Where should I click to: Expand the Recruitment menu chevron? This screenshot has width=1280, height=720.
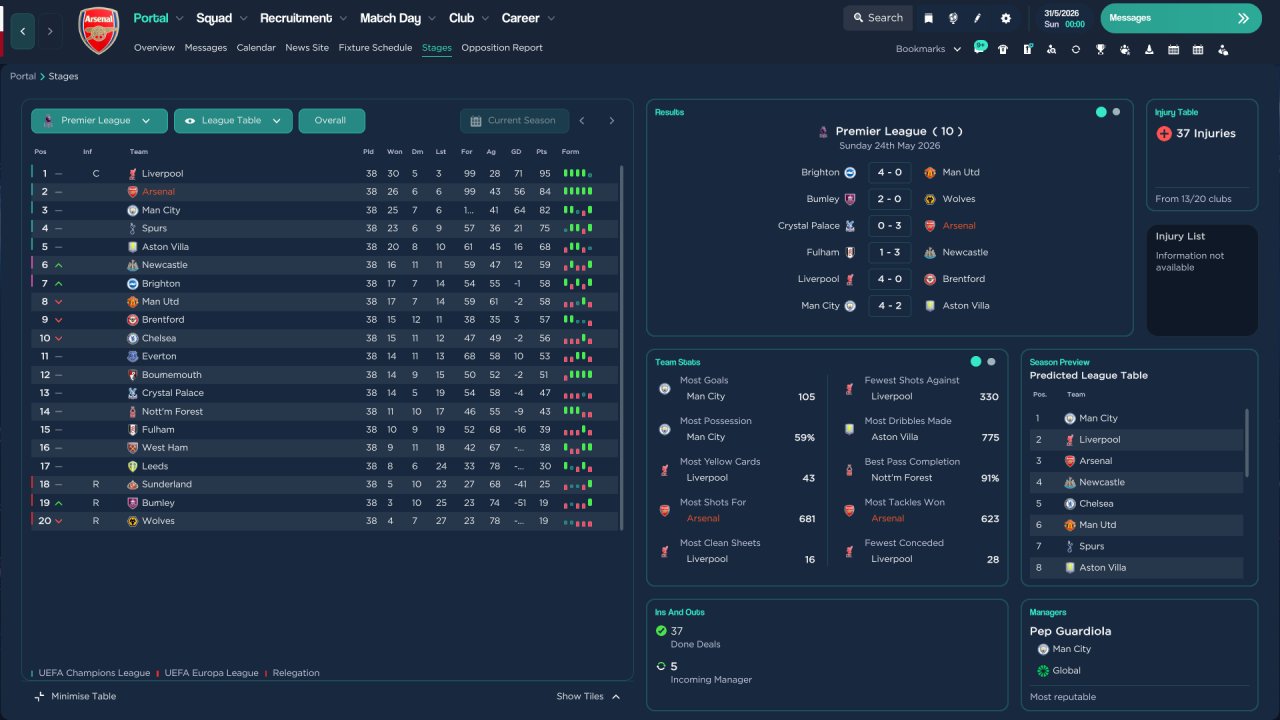[343, 18]
